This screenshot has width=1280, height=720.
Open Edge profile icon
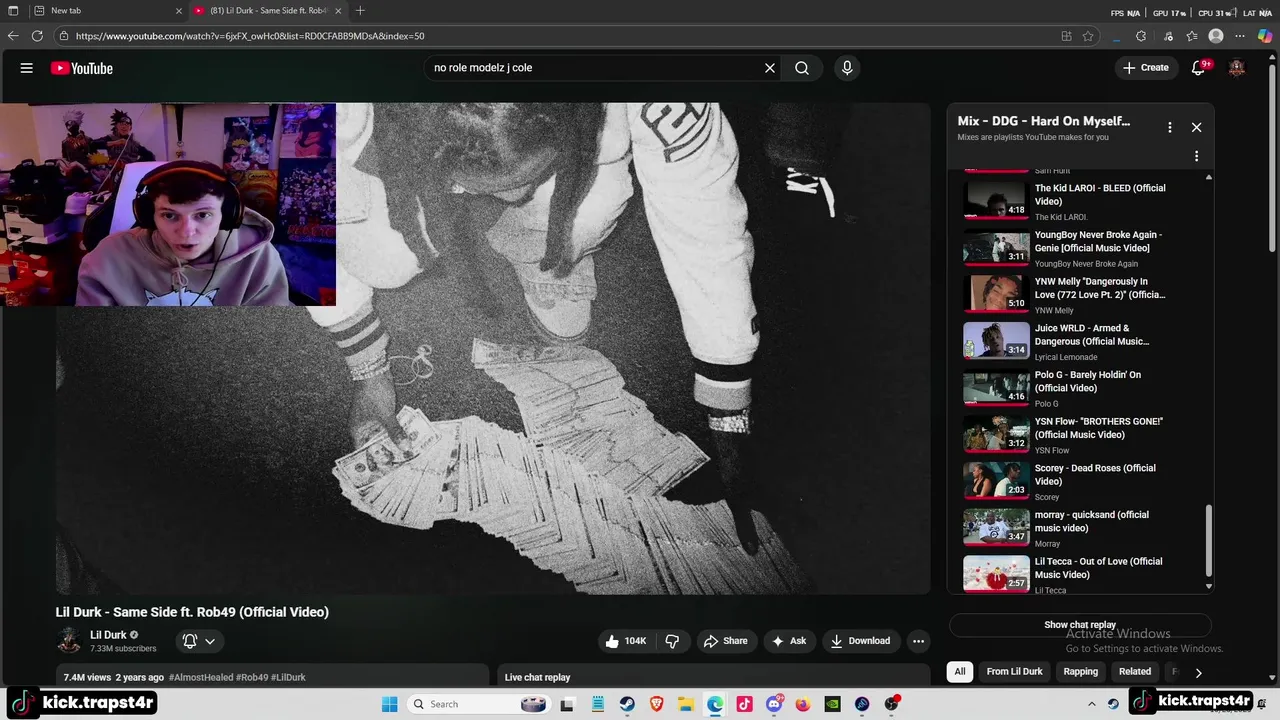point(1216,36)
